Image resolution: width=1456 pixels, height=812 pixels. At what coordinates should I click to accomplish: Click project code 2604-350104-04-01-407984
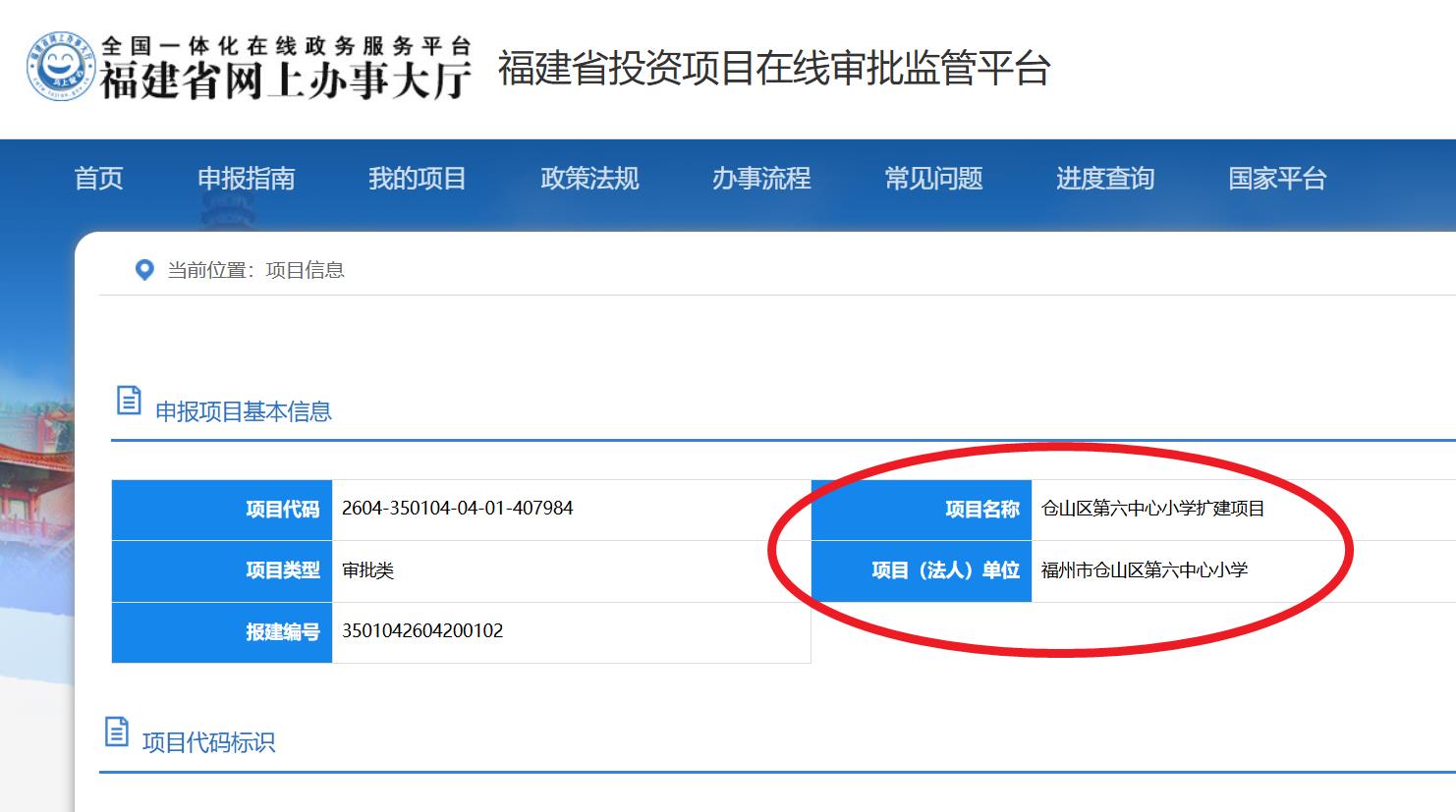click(x=457, y=509)
